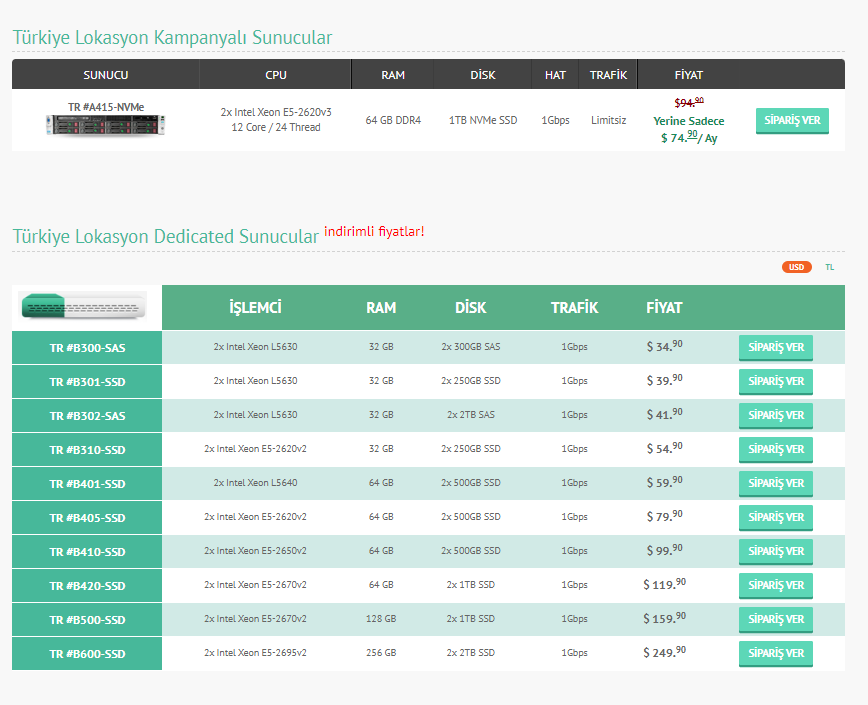Switch currency to TL
The image size is (868, 705).
point(829,267)
